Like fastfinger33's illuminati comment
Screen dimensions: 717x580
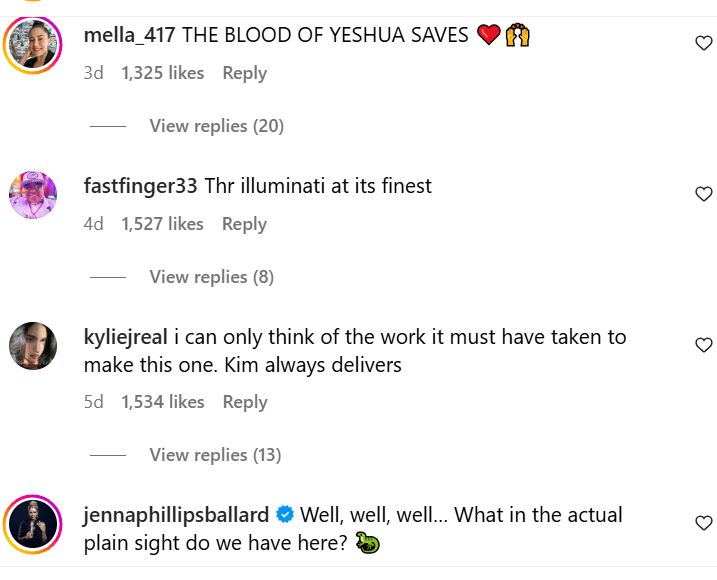coord(703,194)
